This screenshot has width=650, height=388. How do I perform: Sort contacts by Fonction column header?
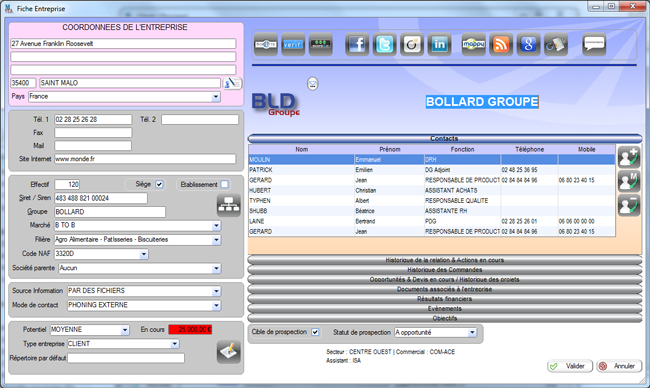click(x=462, y=149)
